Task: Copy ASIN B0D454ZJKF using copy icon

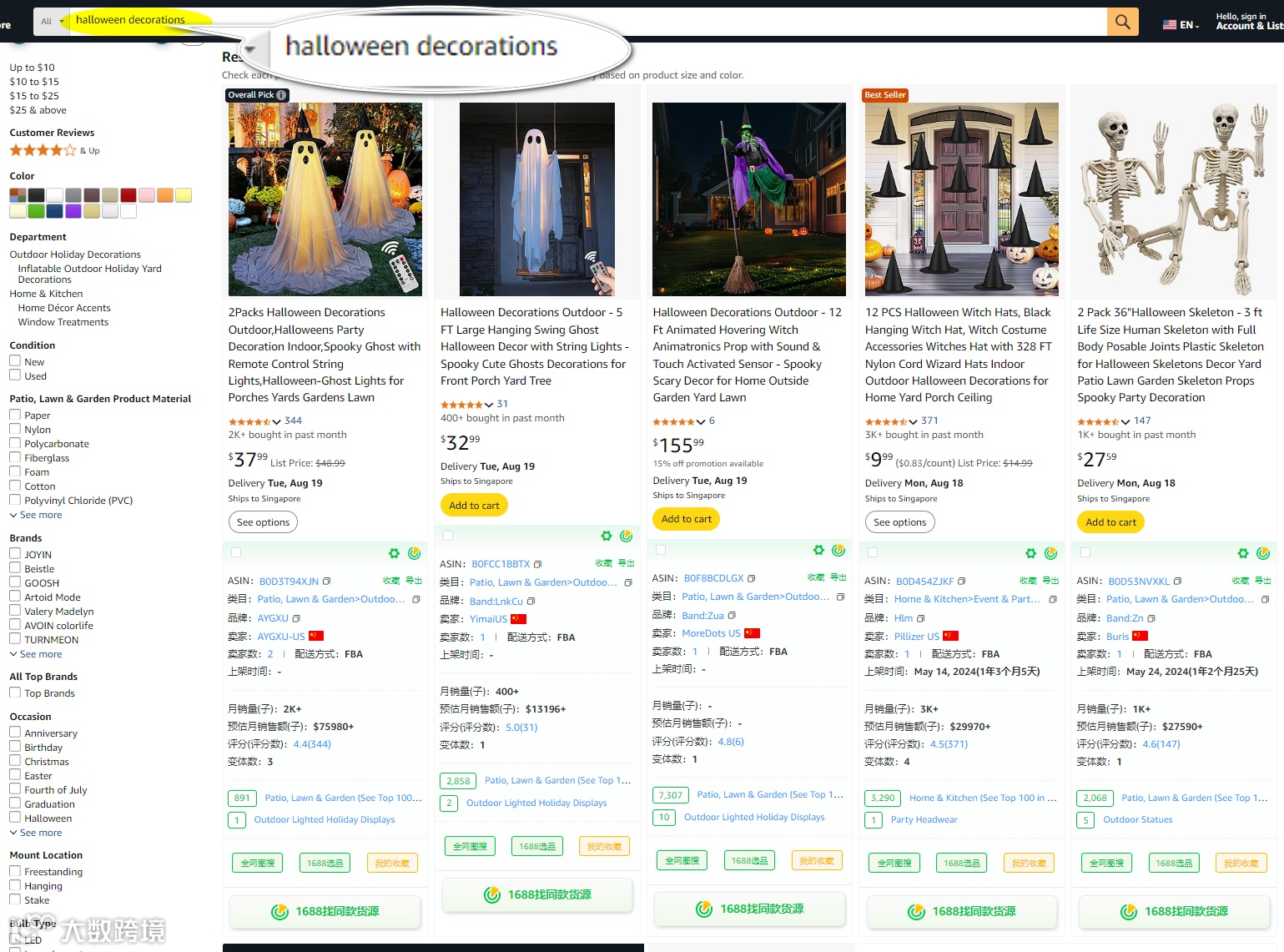Action: pyautogui.click(x=961, y=582)
